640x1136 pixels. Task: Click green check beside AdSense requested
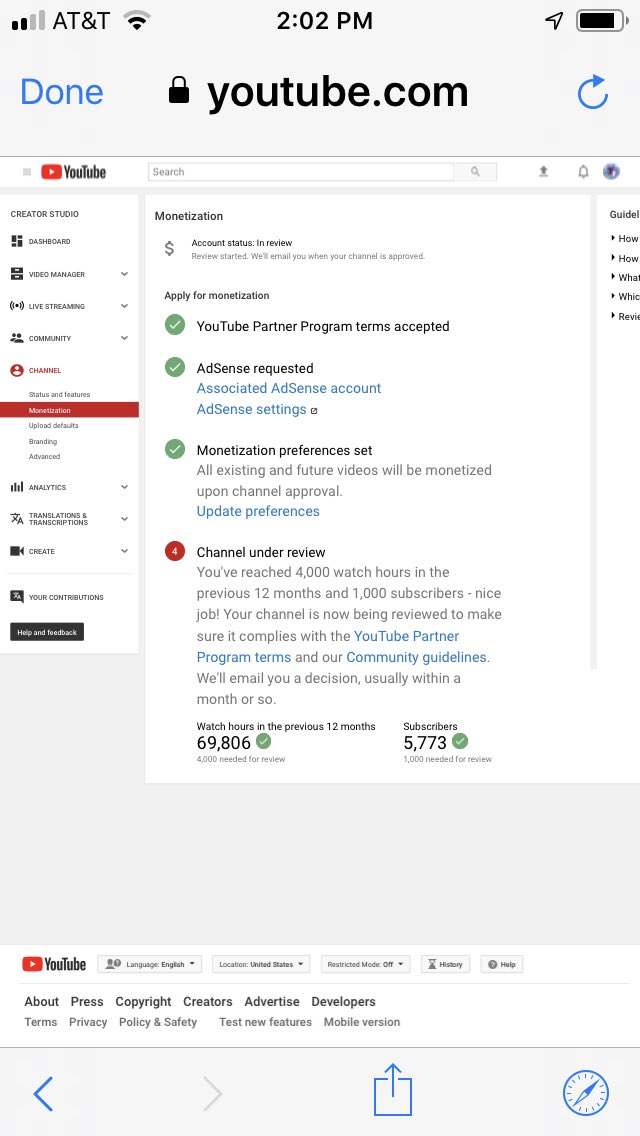[x=175, y=367]
